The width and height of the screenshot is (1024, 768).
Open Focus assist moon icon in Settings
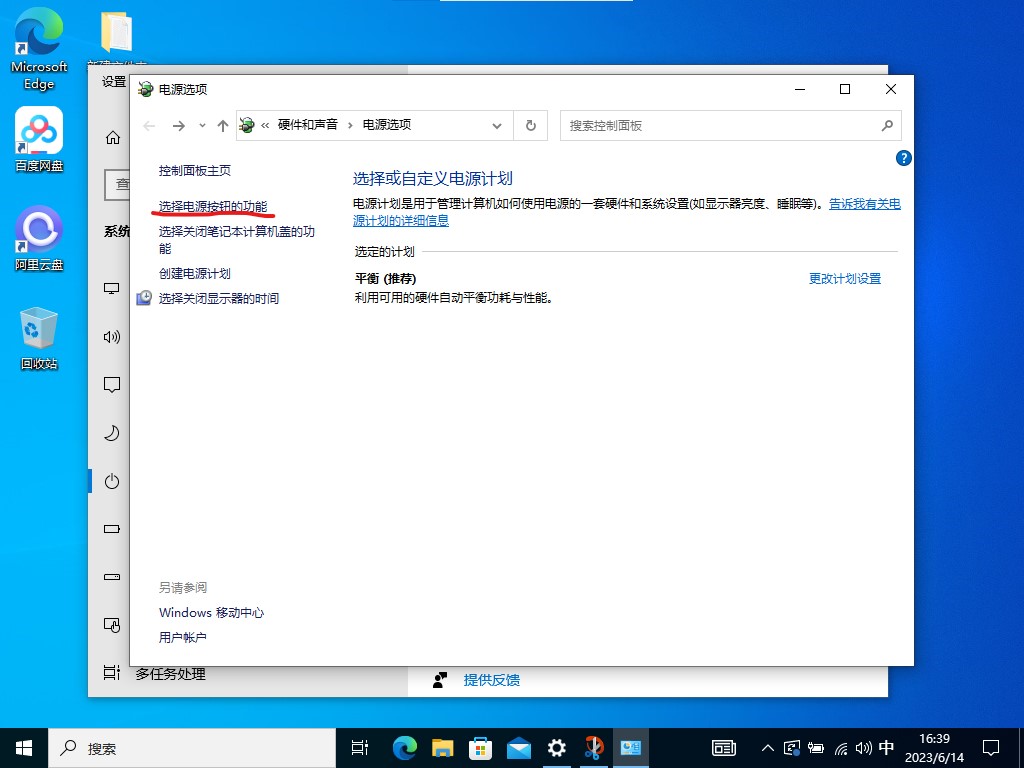point(112,433)
